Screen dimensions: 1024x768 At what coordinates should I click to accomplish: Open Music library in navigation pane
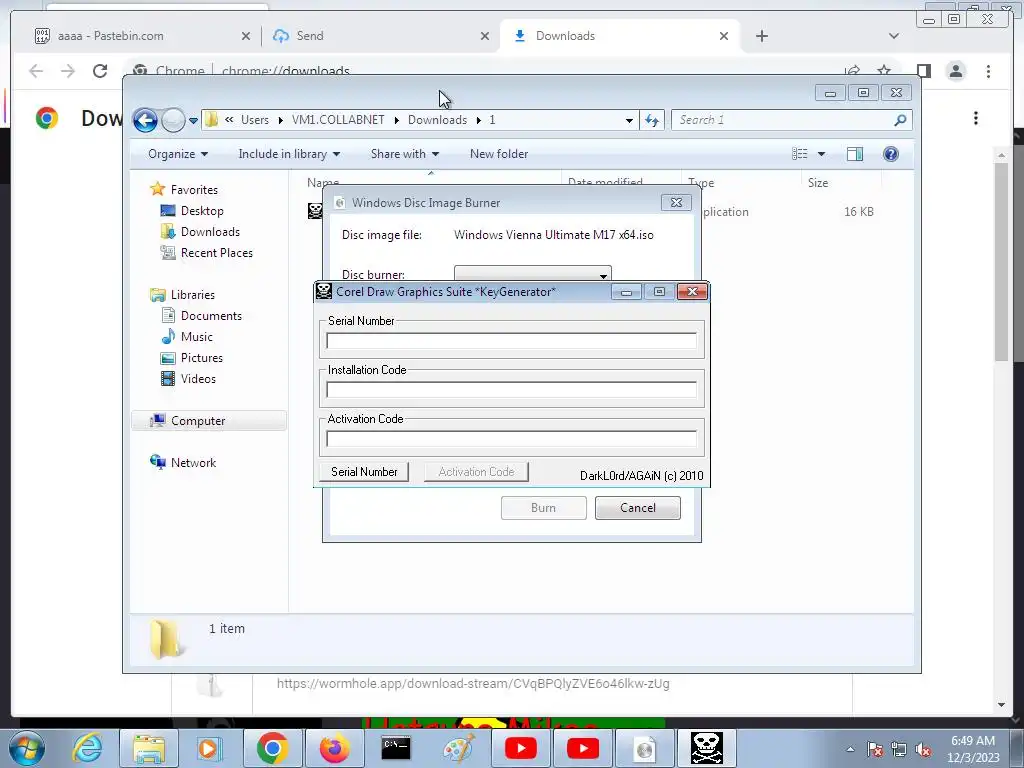coord(197,337)
